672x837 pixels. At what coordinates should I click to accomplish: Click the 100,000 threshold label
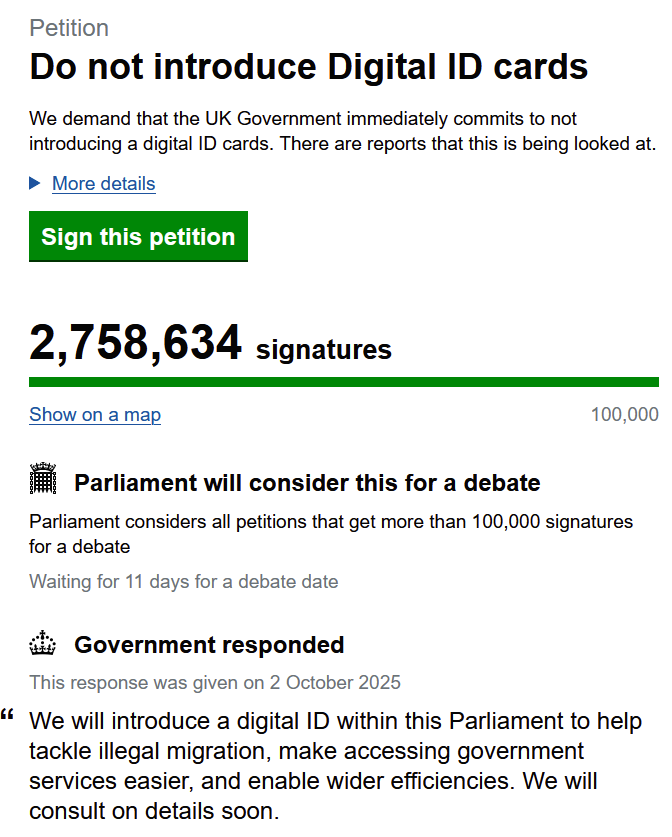624,414
